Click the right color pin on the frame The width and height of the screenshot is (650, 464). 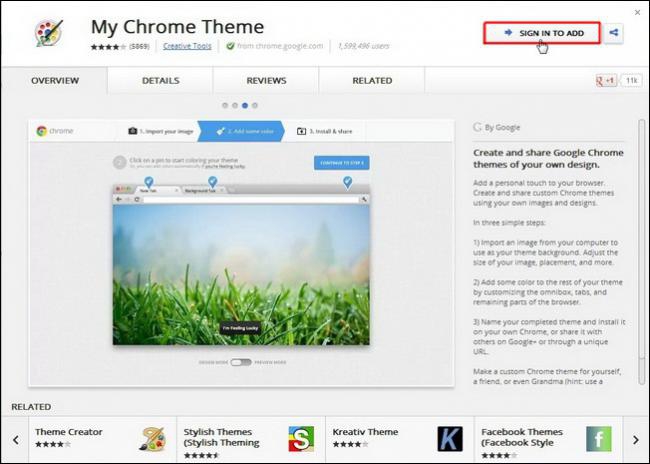pyautogui.click(x=347, y=182)
